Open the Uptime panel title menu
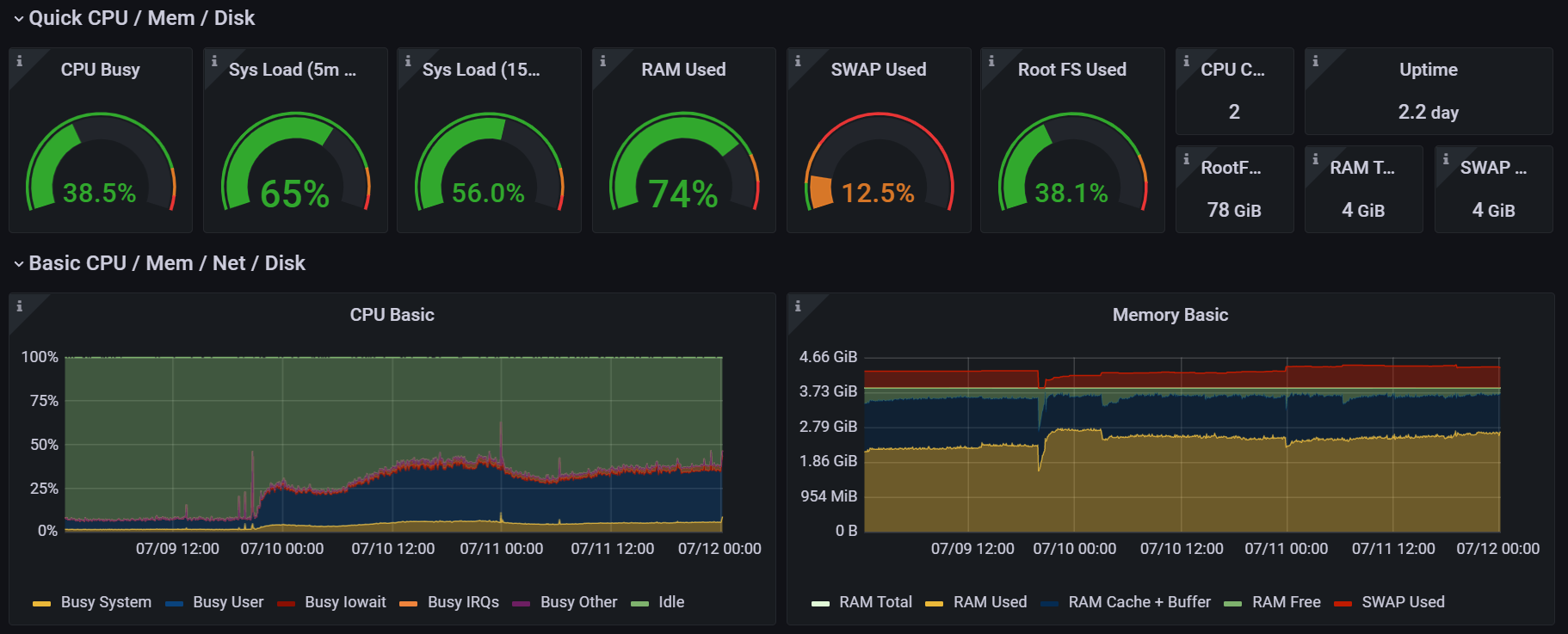The height and width of the screenshot is (634, 1568). tap(1429, 70)
